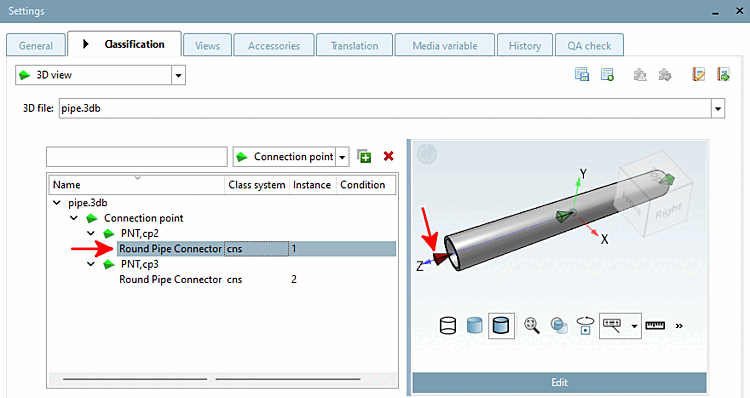
Task: Collapse the PNT,cp3 tree node
Action: (90, 264)
